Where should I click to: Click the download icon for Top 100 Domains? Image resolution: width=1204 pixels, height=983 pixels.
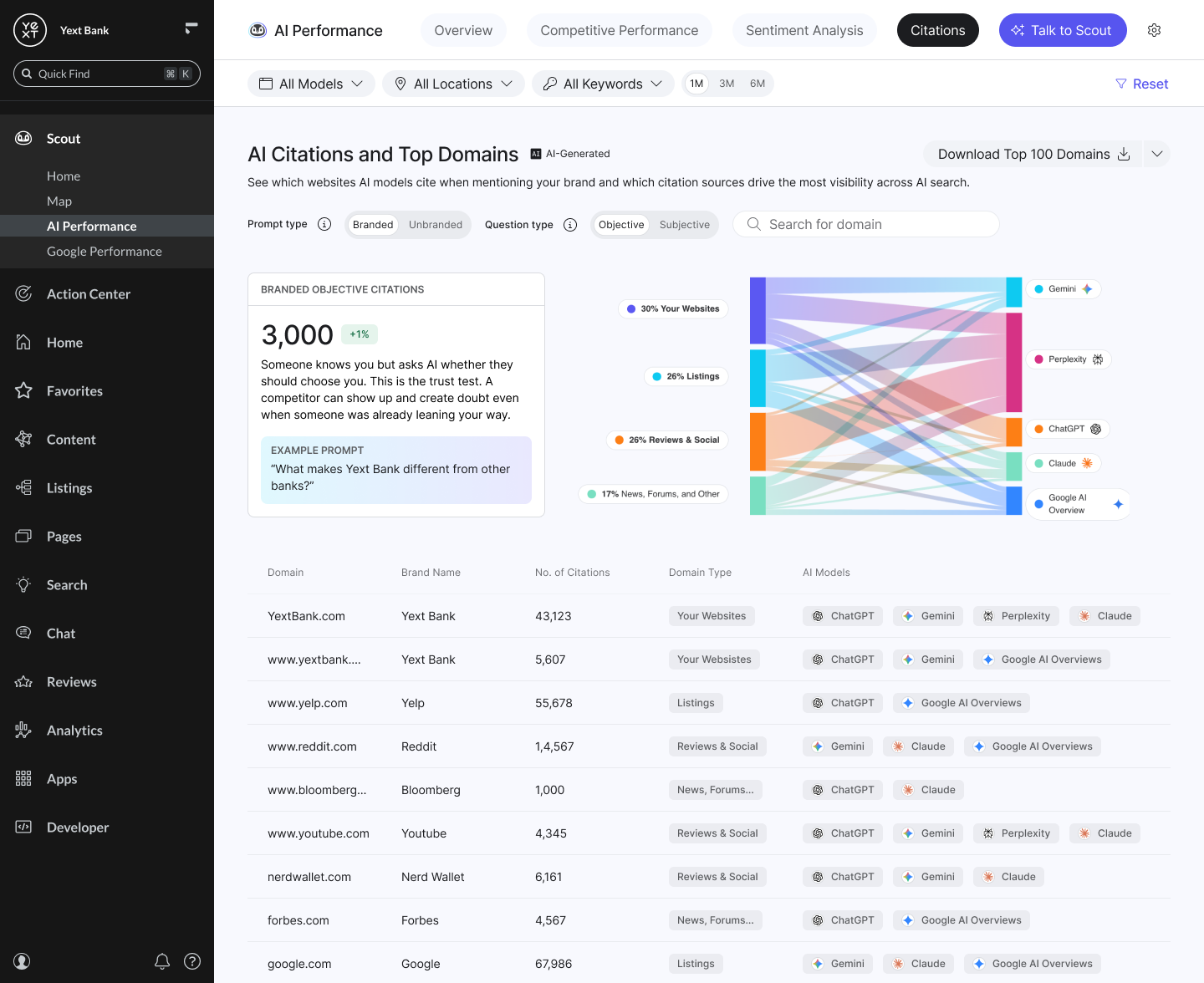pos(1124,154)
